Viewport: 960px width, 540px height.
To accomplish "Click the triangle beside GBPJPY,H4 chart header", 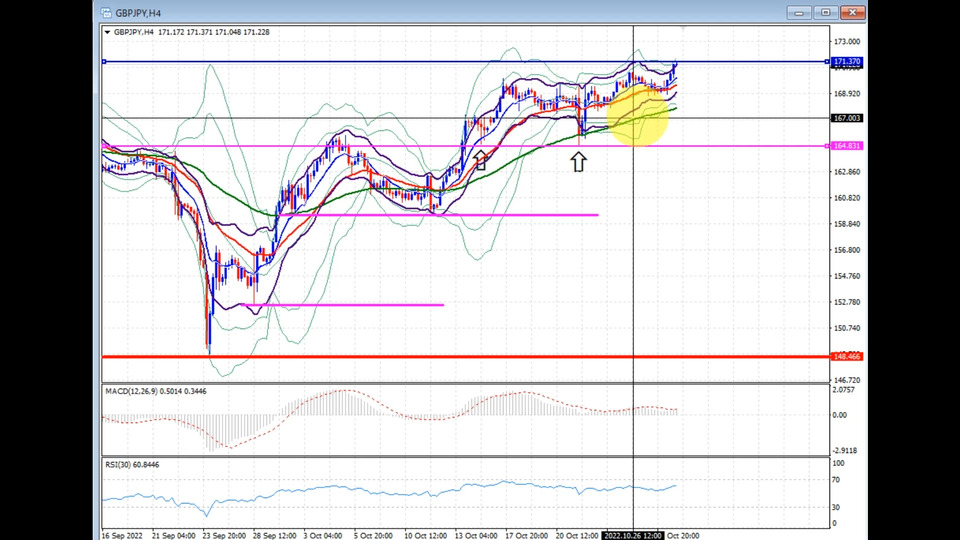I will coord(107,32).
